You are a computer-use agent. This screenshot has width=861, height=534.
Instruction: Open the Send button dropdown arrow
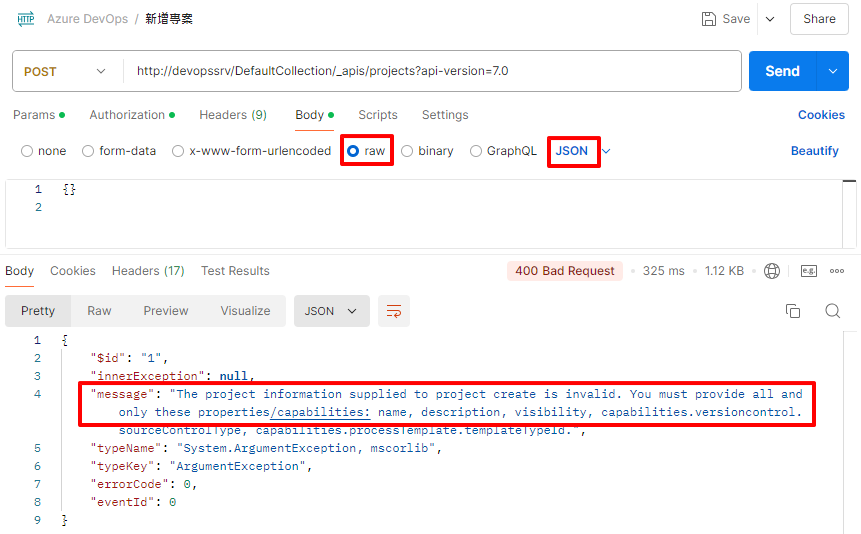click(832, 71)
